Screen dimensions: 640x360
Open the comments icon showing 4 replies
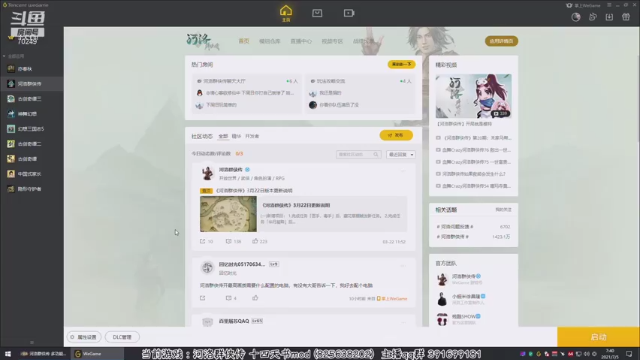coord(229,298)
